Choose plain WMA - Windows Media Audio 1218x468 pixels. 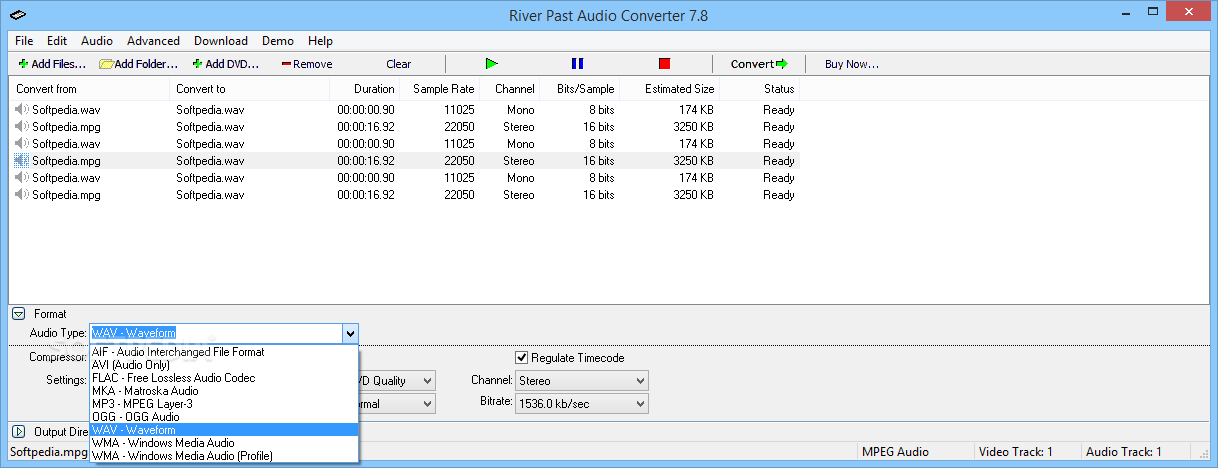click(x=223, y=443)
